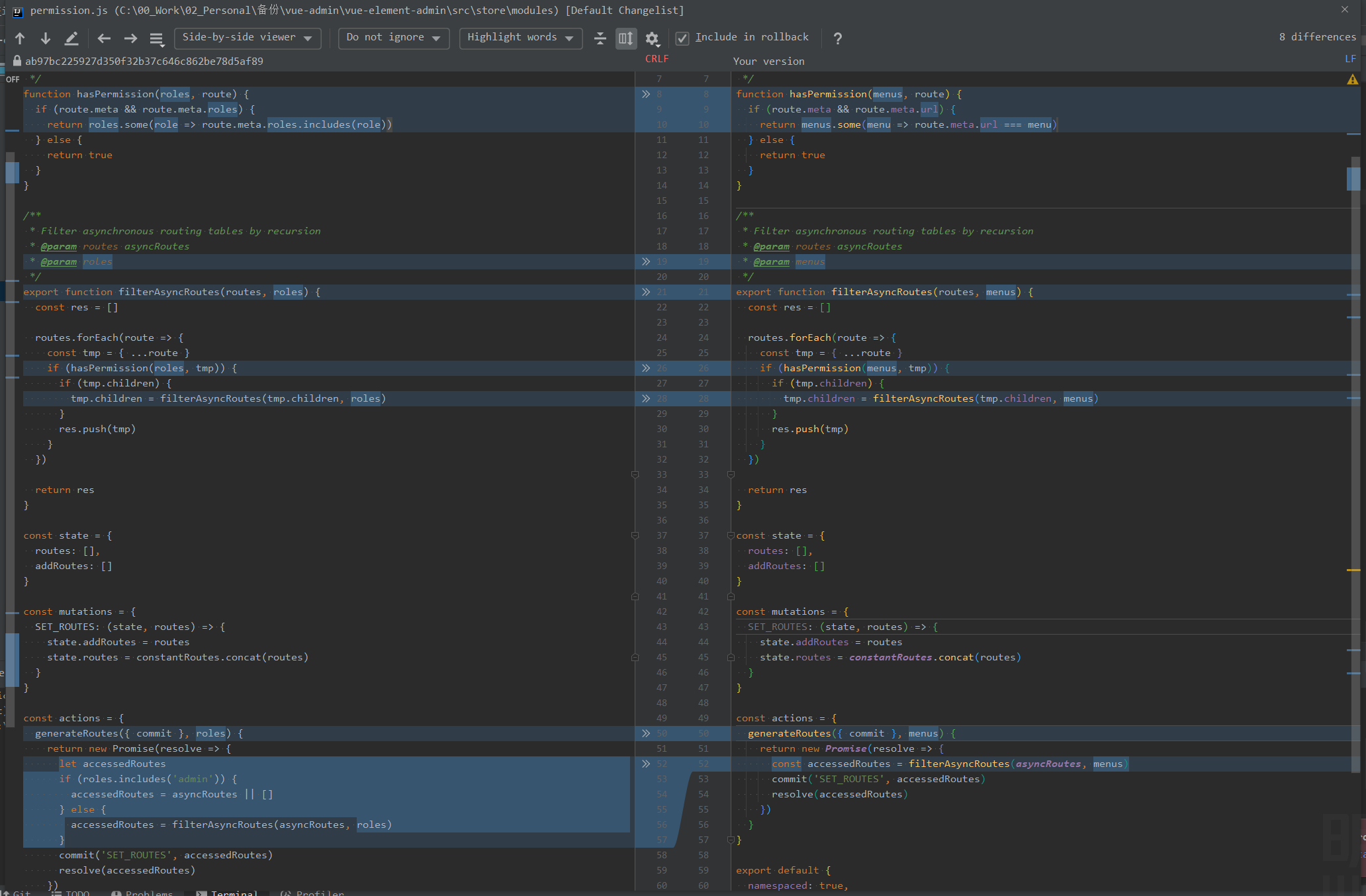Open Side-by-side viewer dropdown
Screen dimensions: 1366x896
tap(248, 38)
